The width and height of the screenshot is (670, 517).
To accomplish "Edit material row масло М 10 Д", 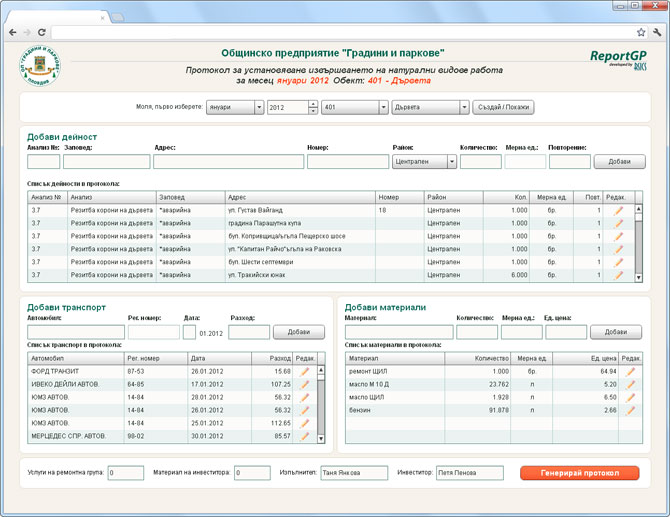I will click(x=631, y=385).
